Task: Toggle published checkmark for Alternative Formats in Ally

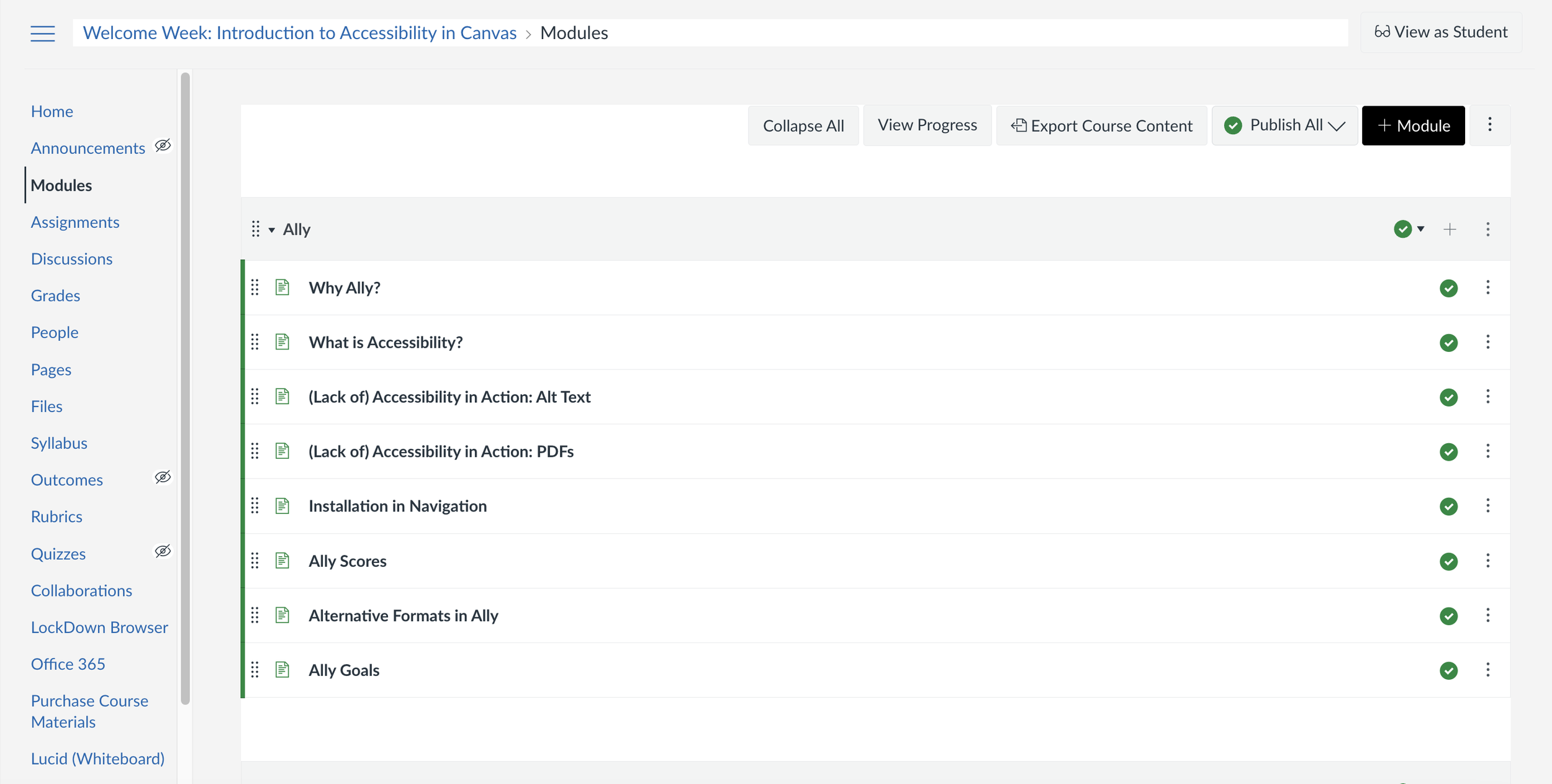Action: [x=1448, y=616]
